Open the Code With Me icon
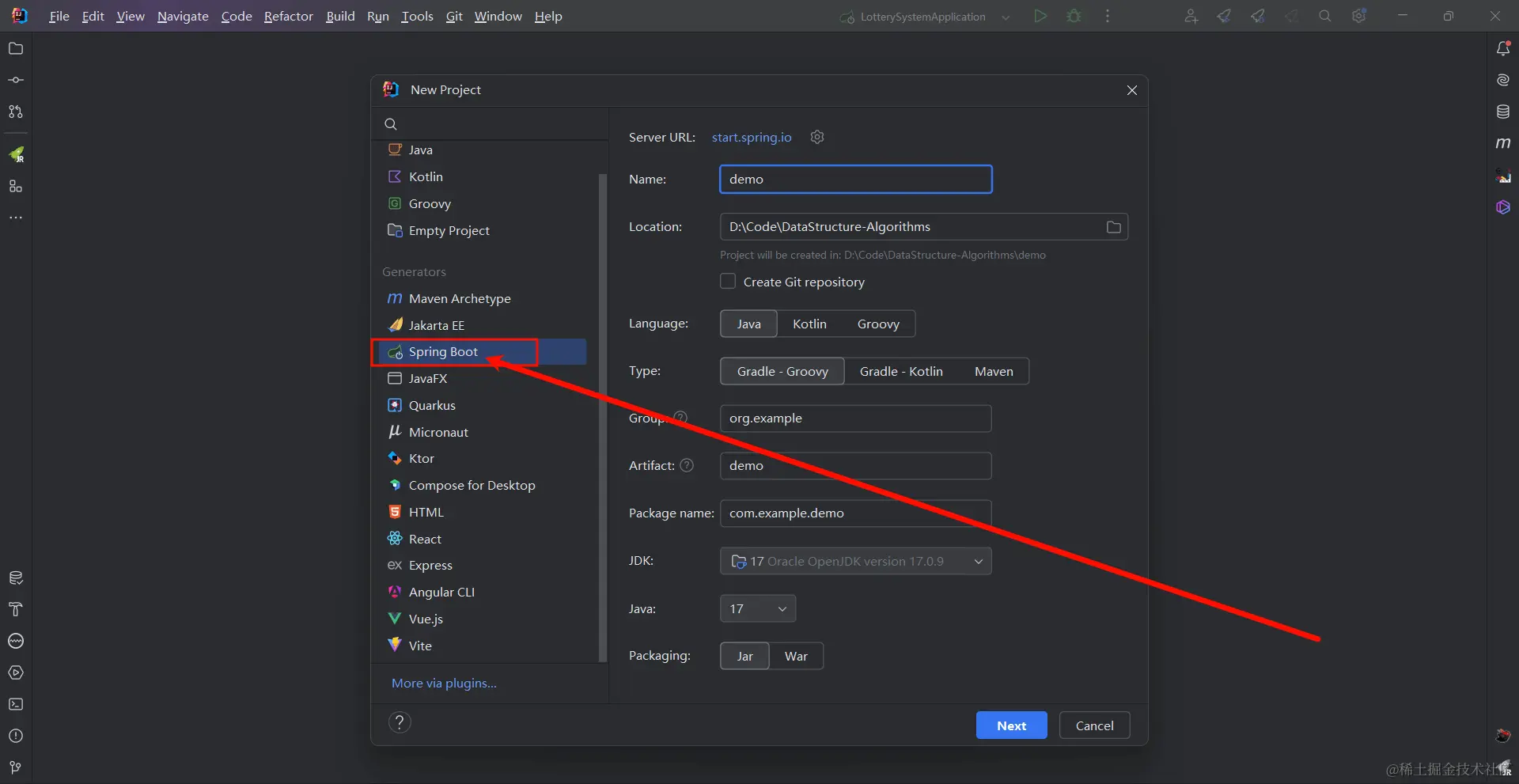This screenshot has width=1519, height=784. pyautogui.click(x=1191, y=16)
